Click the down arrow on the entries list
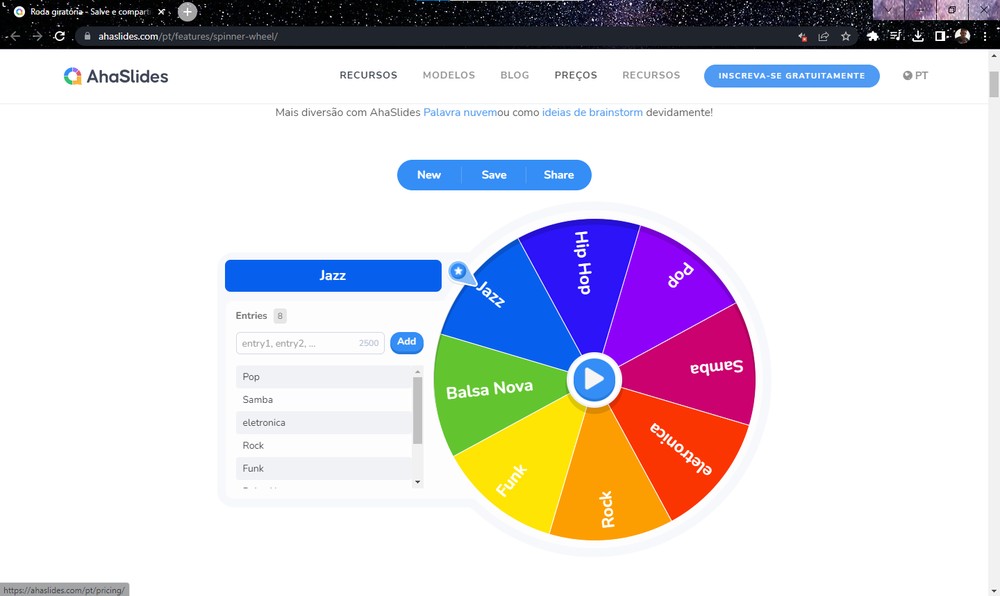1000x596 pixels. (x=418, y=483)
